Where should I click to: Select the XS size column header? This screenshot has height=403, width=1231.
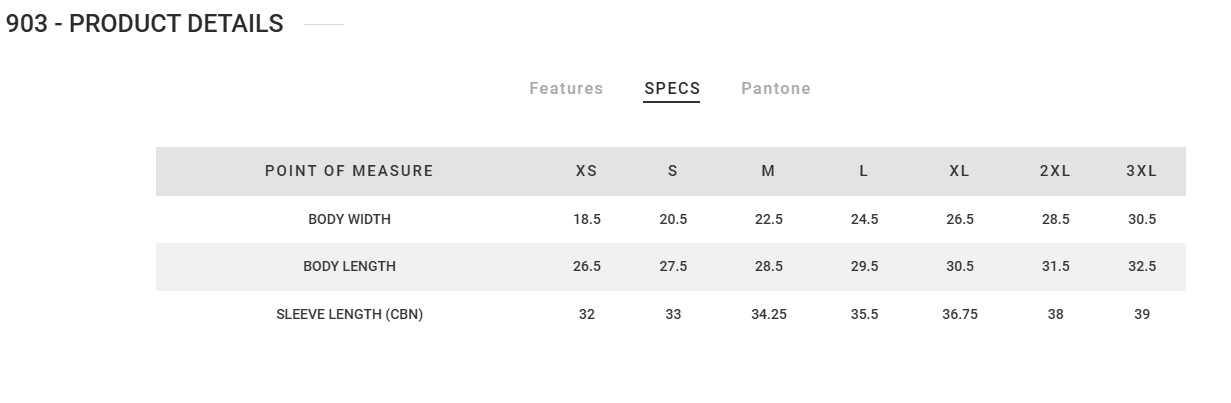587,171
